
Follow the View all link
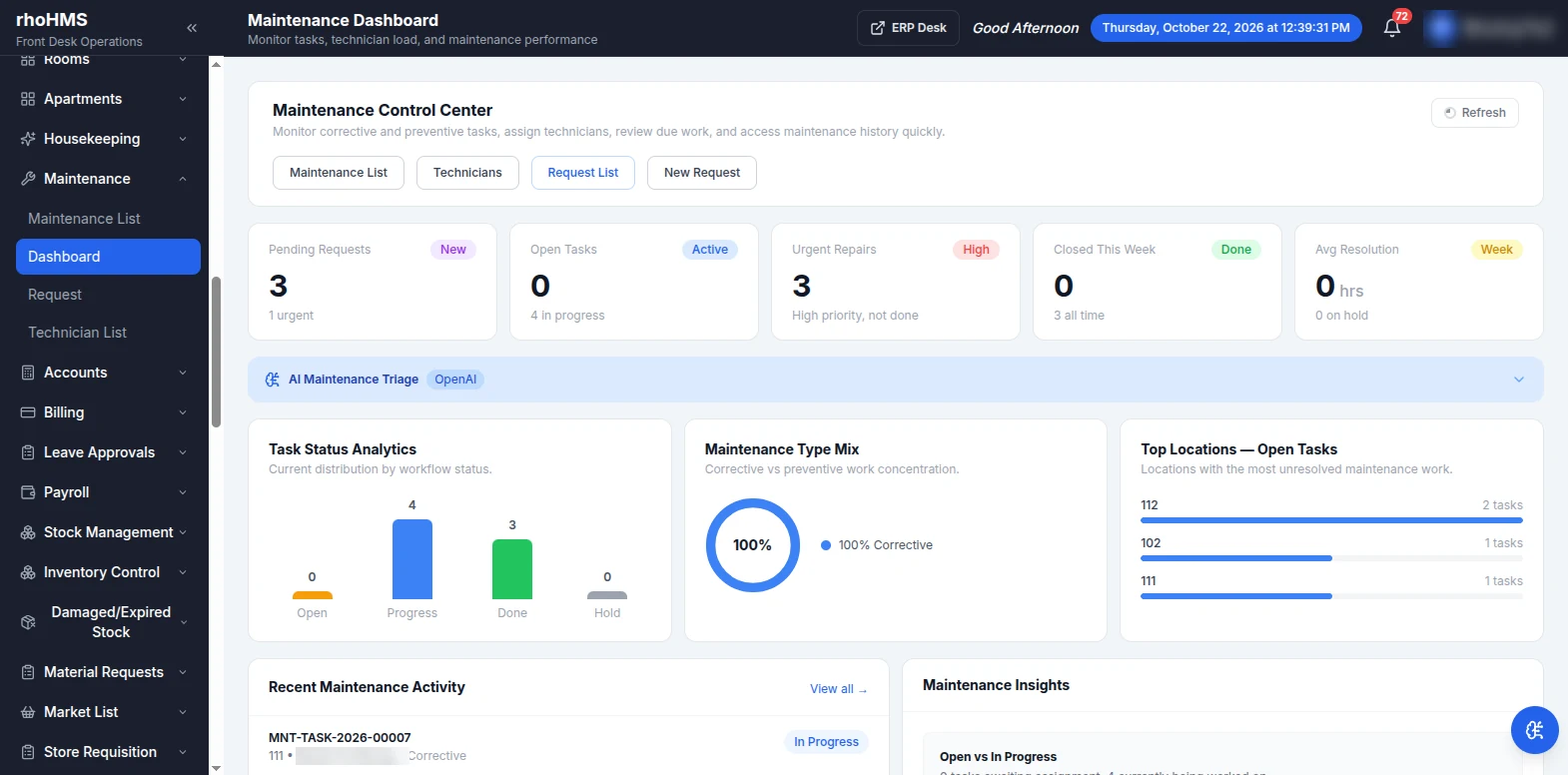(x=838, y=689)
